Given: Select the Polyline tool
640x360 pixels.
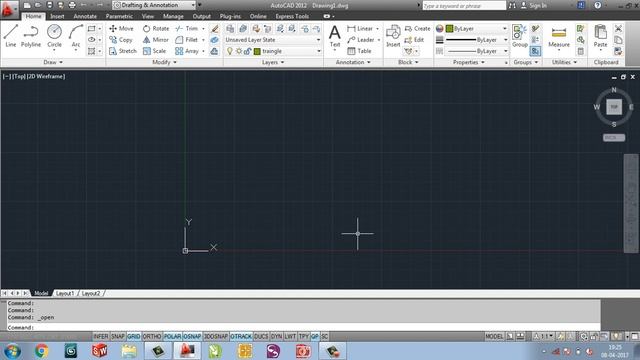Looking at the screenshot, I should 31,36.
